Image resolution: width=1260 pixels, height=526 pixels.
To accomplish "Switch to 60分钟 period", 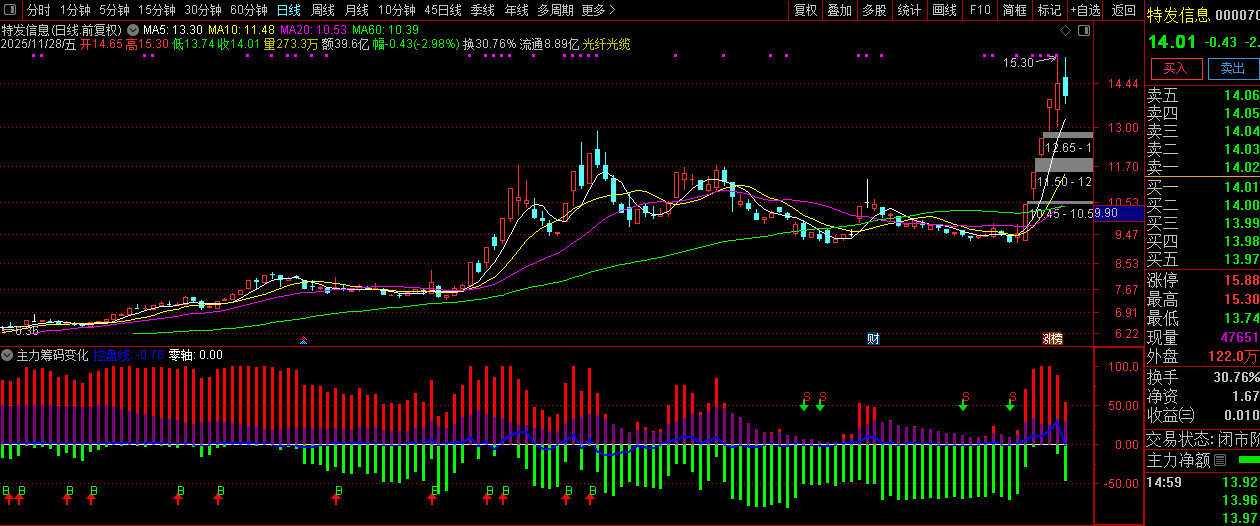I will click(x=249, y=10).
